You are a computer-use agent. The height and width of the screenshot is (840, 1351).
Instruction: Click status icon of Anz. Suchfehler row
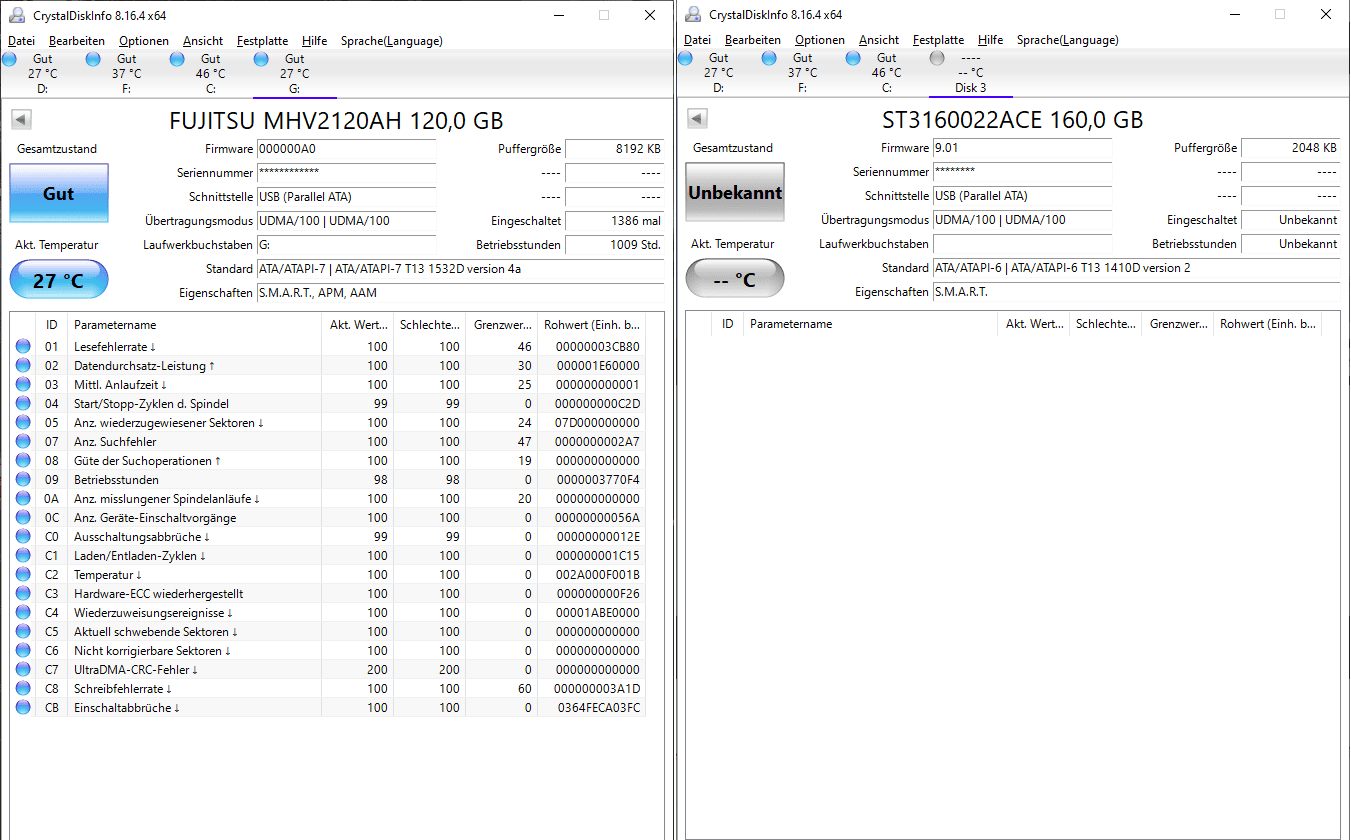pyautogui.click(x=23, y=442)
